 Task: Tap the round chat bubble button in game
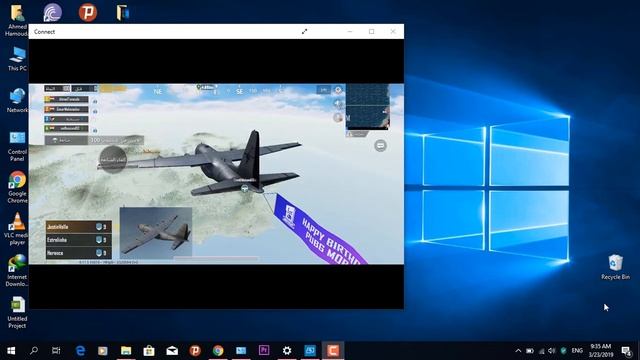click(x=380, y=146)
